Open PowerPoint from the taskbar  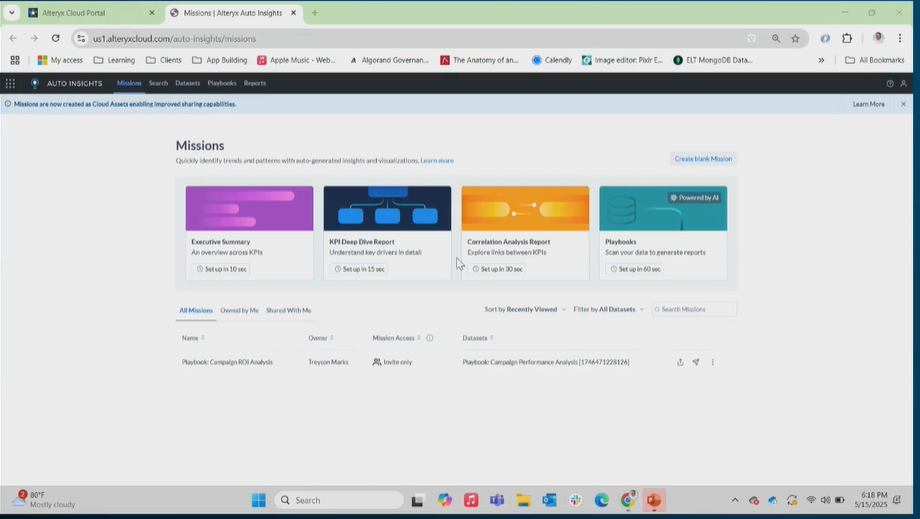click(x=654, y=500)
